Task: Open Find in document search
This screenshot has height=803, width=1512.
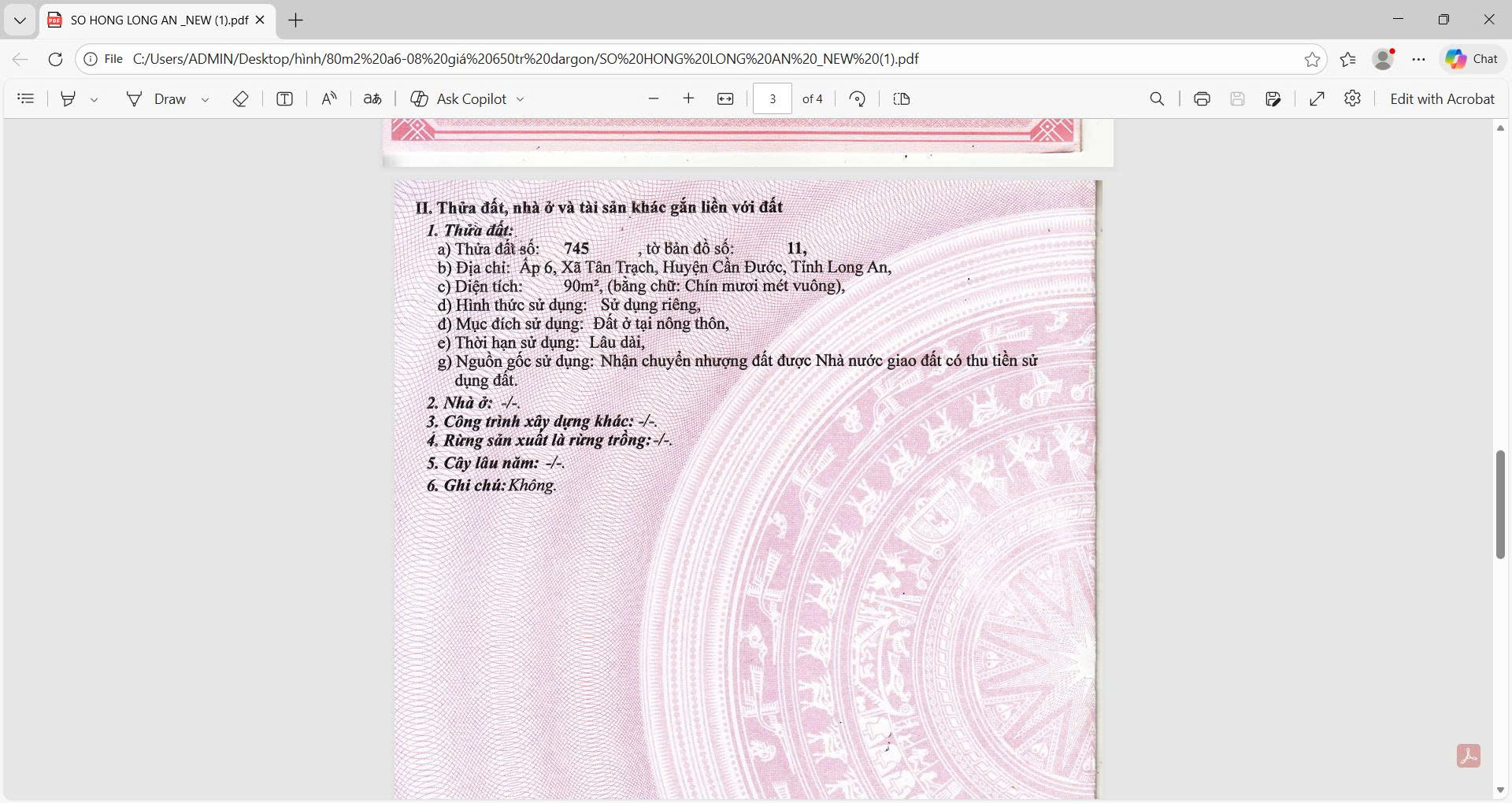Action: click(1157, 98)
